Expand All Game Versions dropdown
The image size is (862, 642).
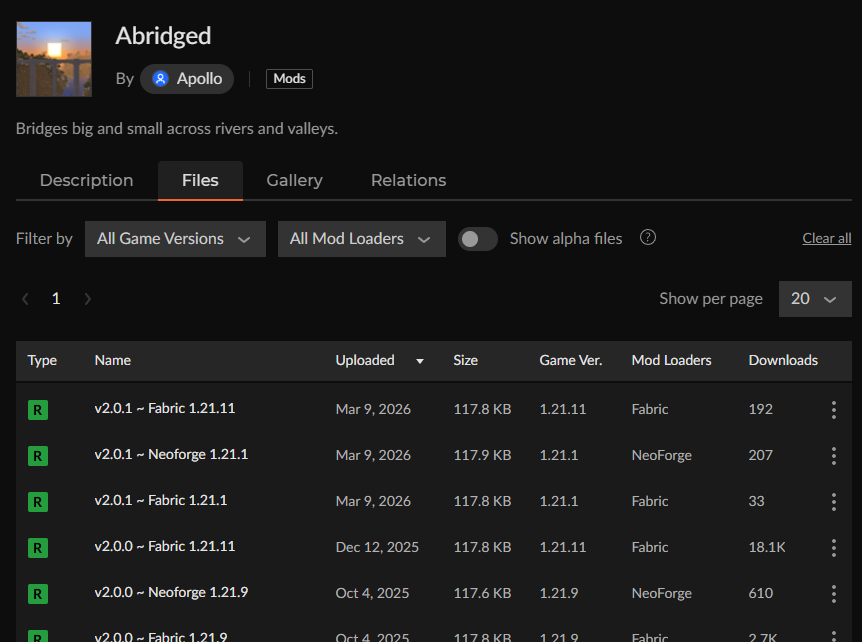click(175, 239)
